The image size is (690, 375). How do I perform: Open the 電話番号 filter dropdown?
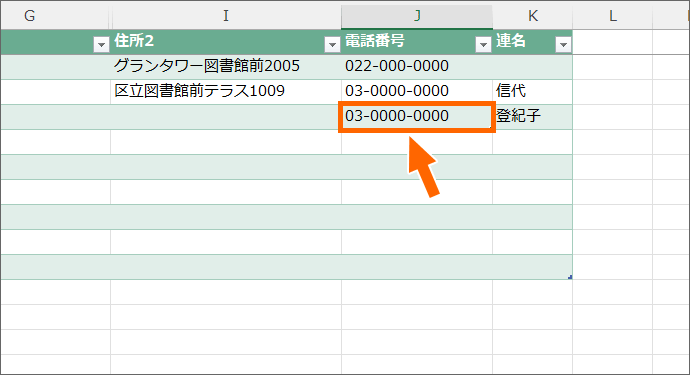coord(483,44)
